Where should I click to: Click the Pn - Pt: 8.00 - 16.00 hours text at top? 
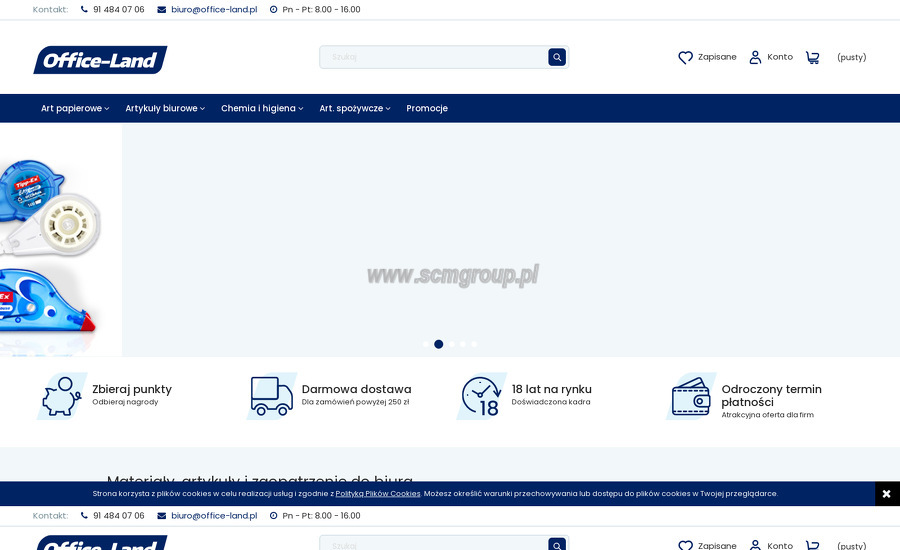coord(321,10)
